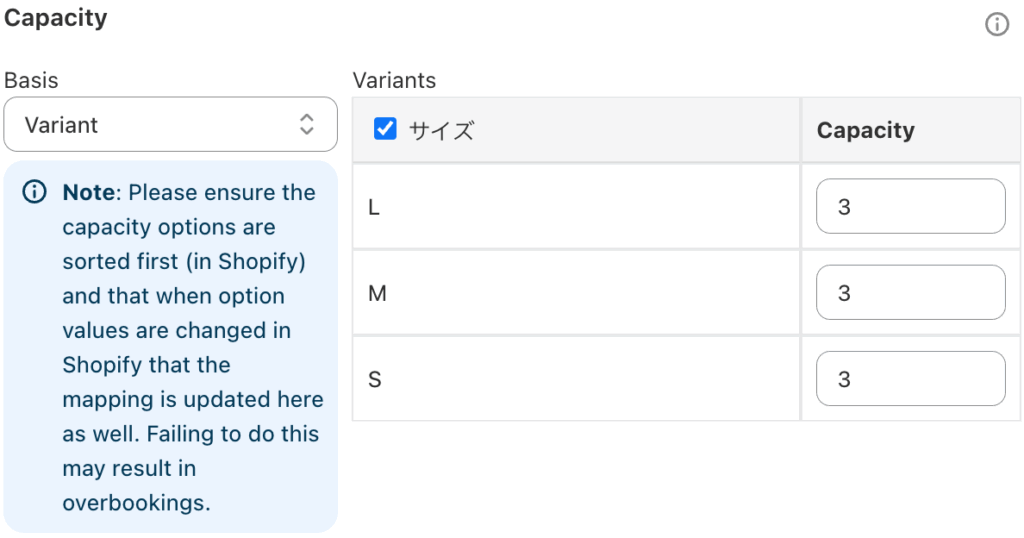This screenshot has height=538, width=1024.
Task: Select the M variant row label
Action: click(x=377, y=293)
